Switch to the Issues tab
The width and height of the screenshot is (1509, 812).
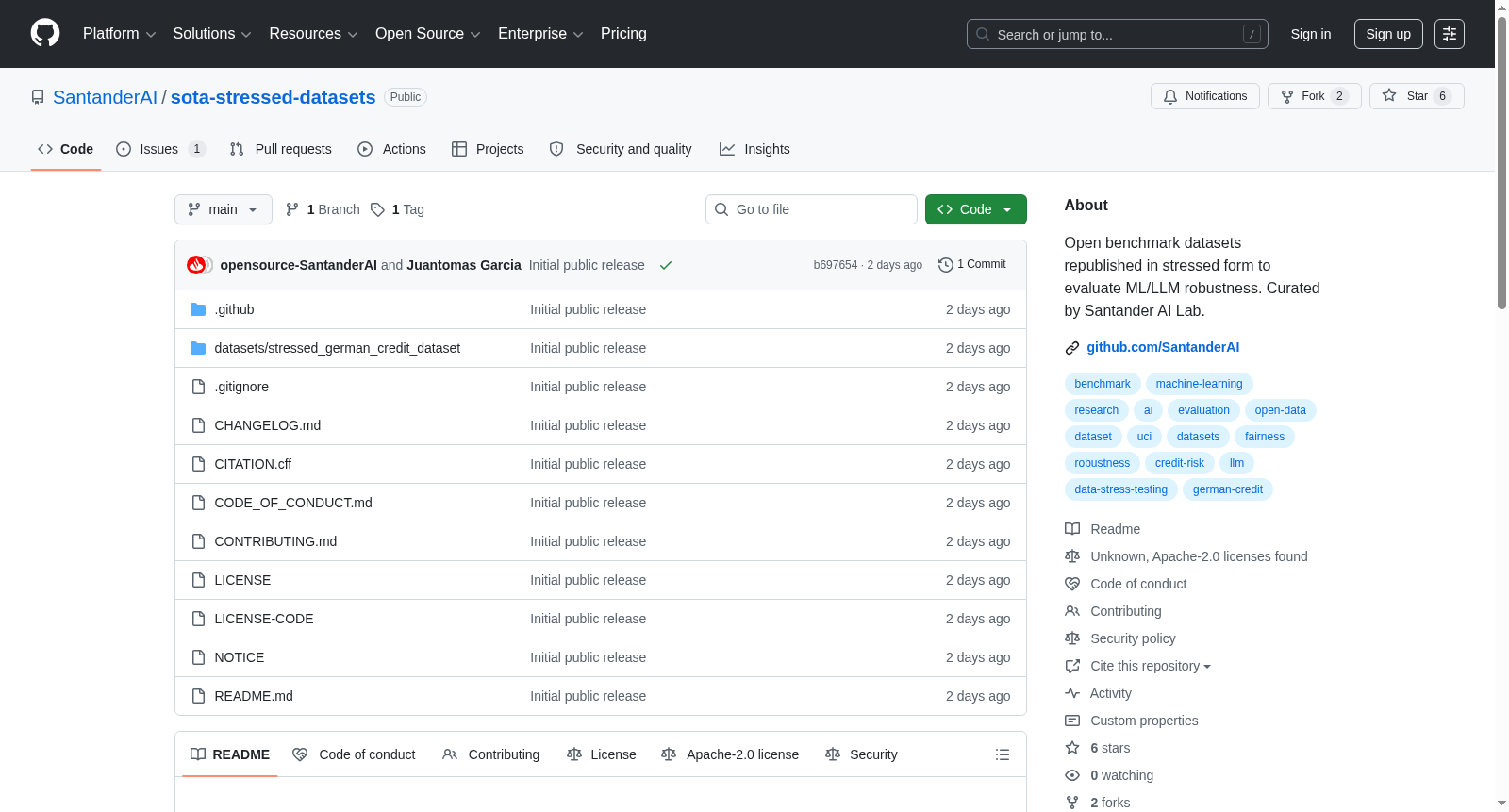(x=160, y=149)
